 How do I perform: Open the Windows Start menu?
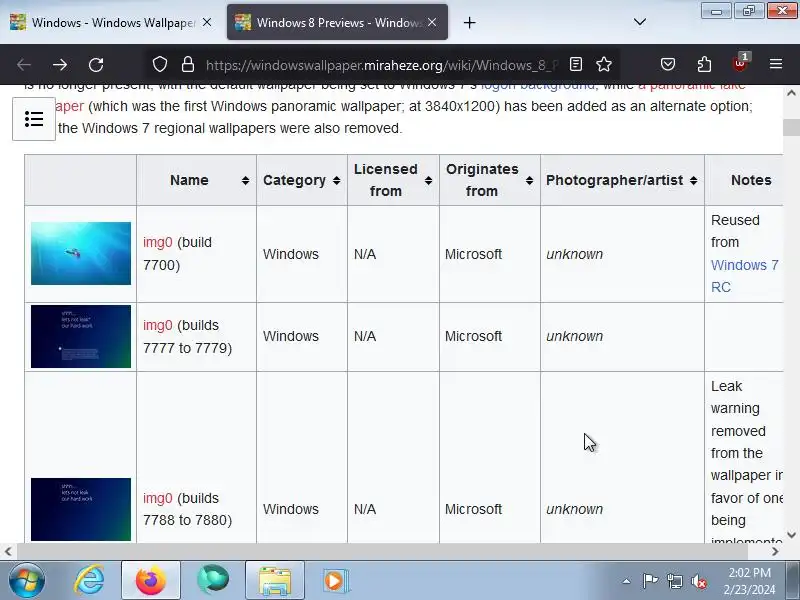(26, 580)
